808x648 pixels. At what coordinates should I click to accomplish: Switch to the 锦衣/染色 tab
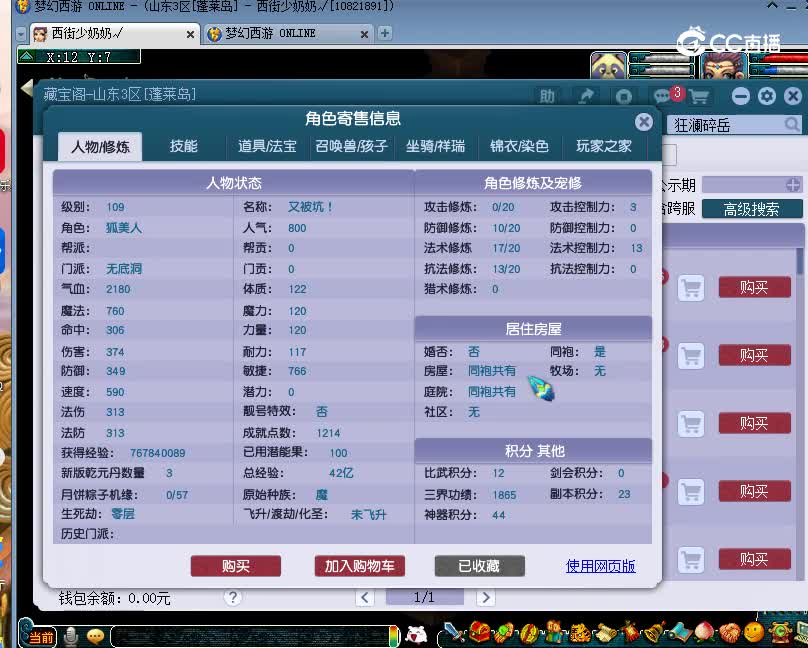(x=519, y=146)
